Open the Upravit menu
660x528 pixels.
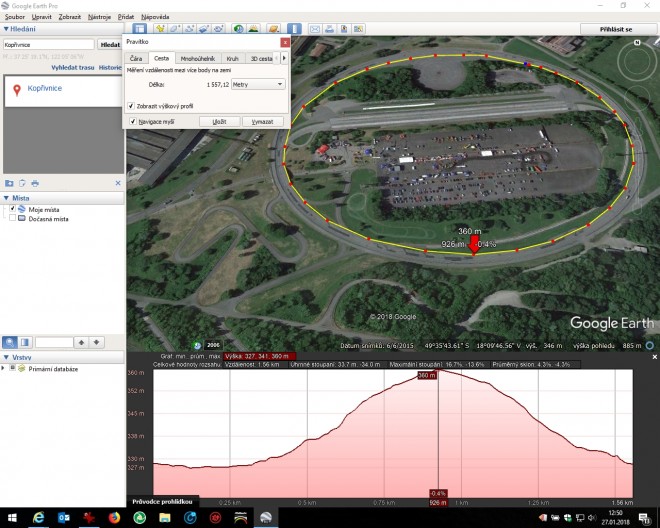pyautogui.click(x=42, y=17)
